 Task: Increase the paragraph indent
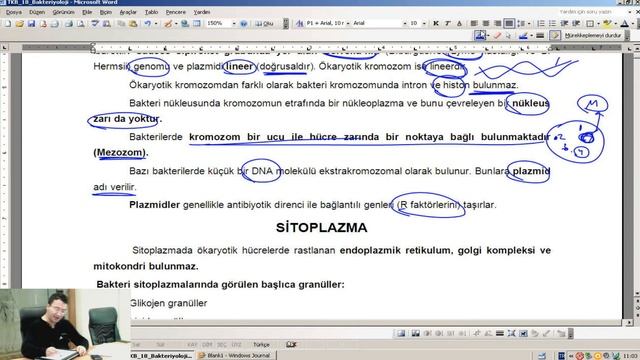pyautogui.click(x=576, y=24)
